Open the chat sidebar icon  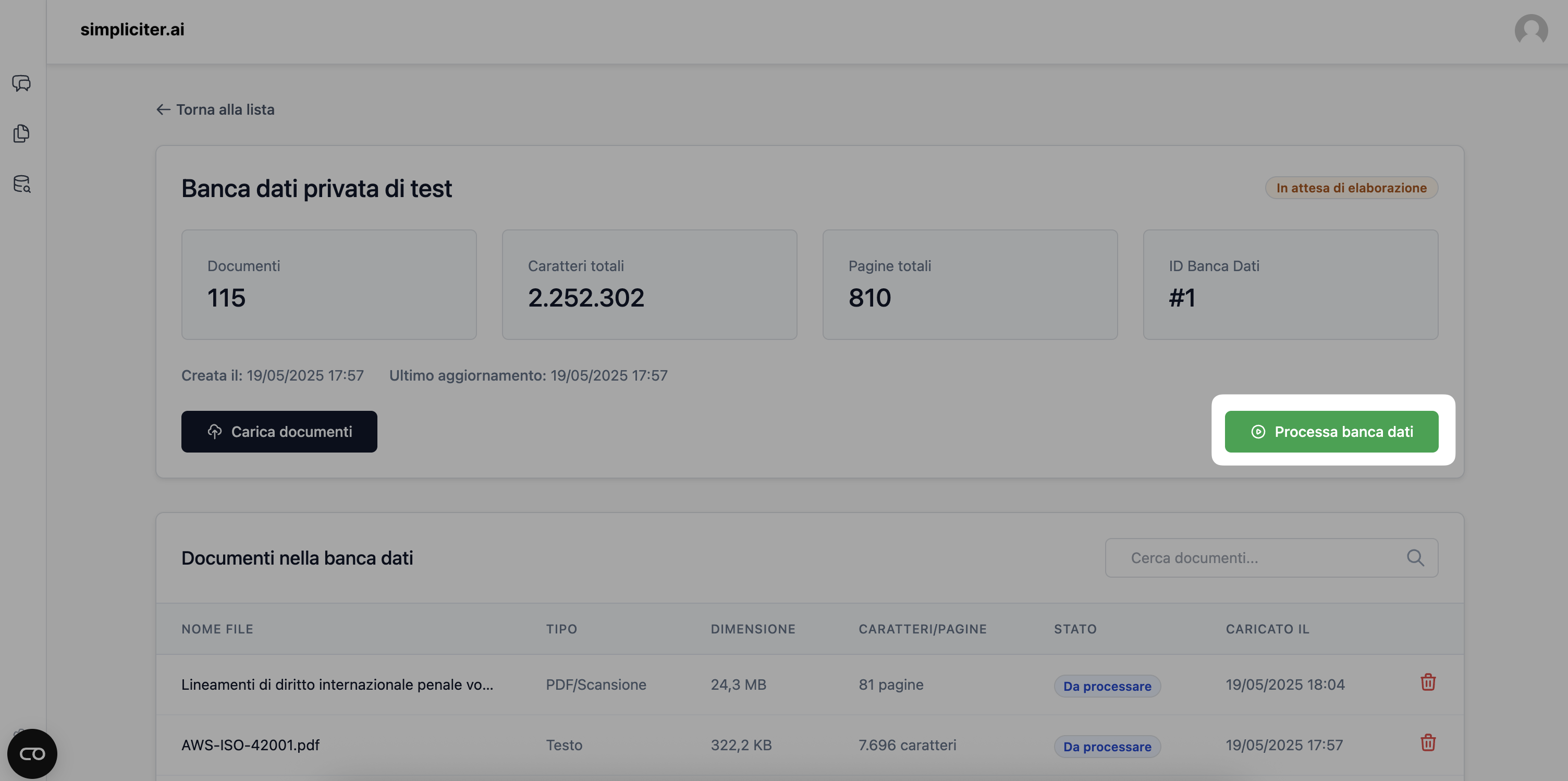click(x=21, y=83)
